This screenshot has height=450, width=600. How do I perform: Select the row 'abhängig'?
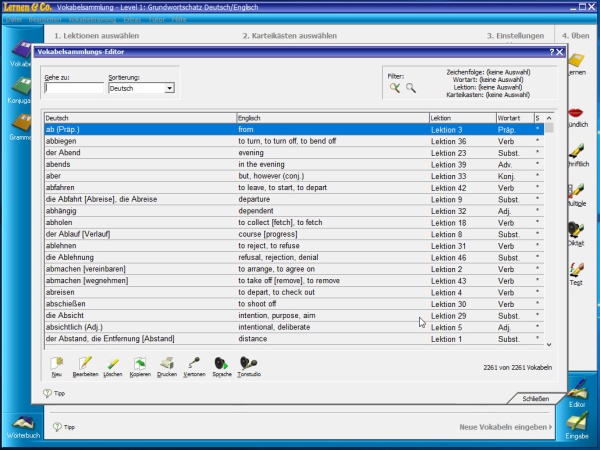click(x=294, y=211)
